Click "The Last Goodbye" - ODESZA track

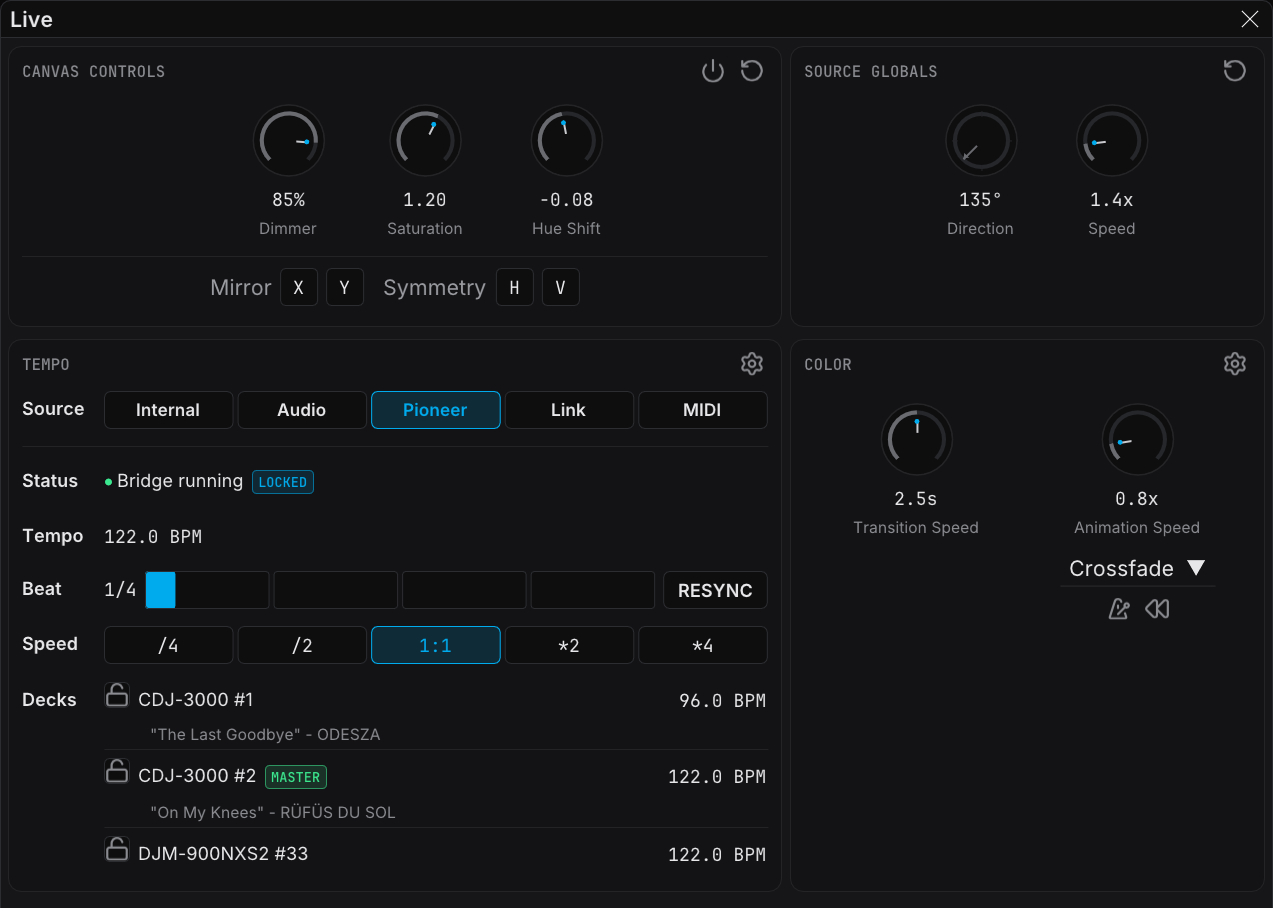265,735
